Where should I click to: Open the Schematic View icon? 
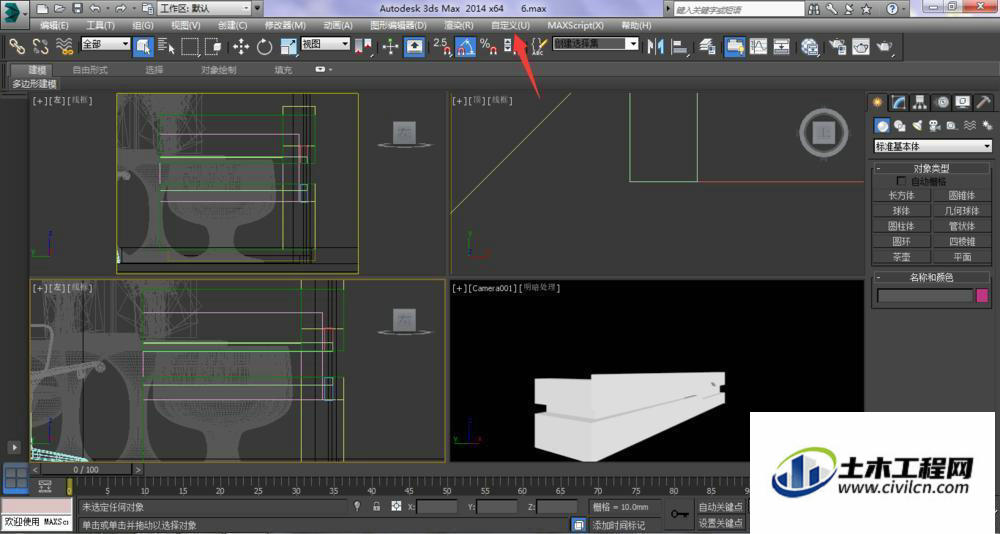point(782,47)
